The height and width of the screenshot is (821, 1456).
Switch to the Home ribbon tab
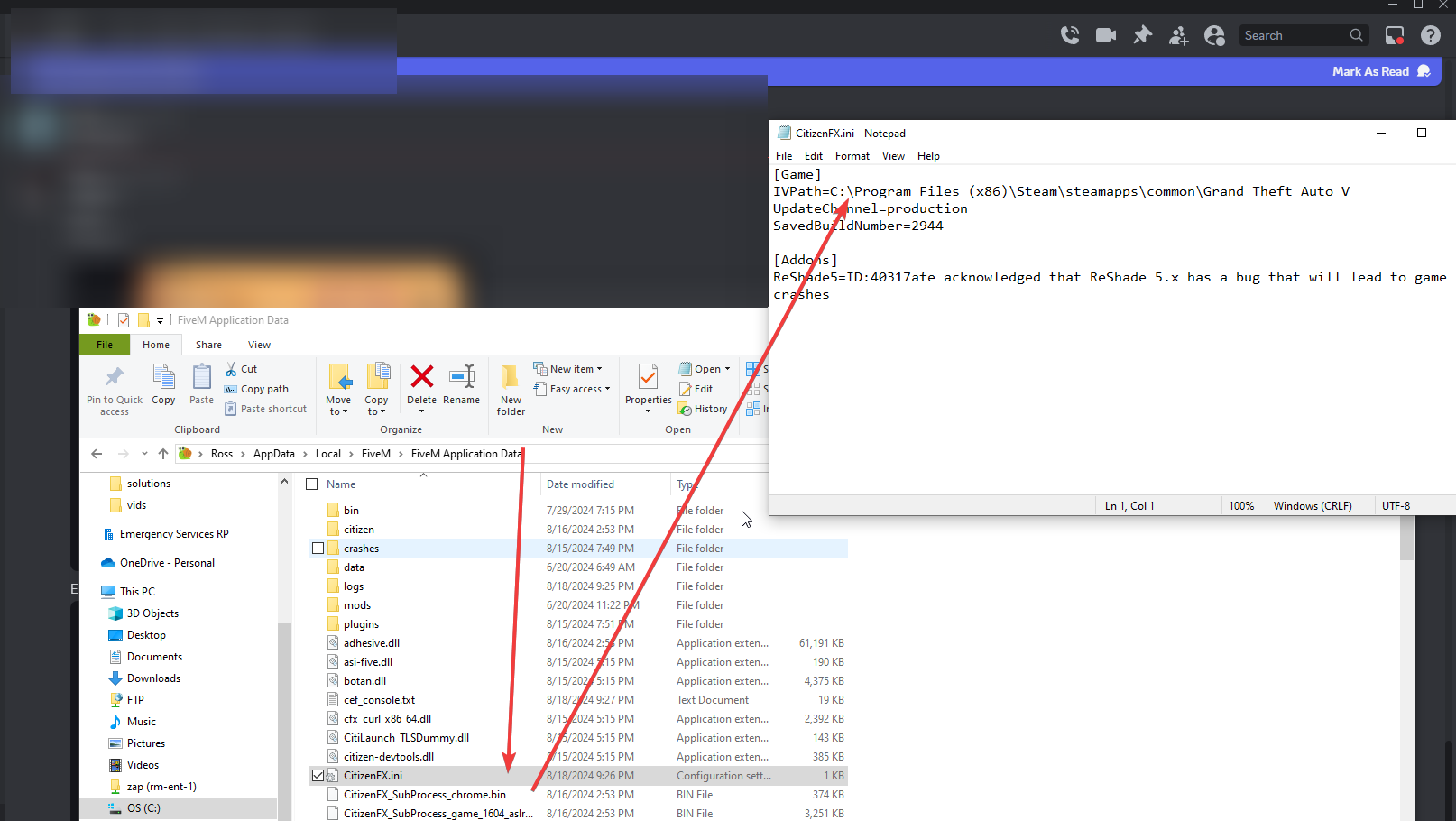[156, 345]
